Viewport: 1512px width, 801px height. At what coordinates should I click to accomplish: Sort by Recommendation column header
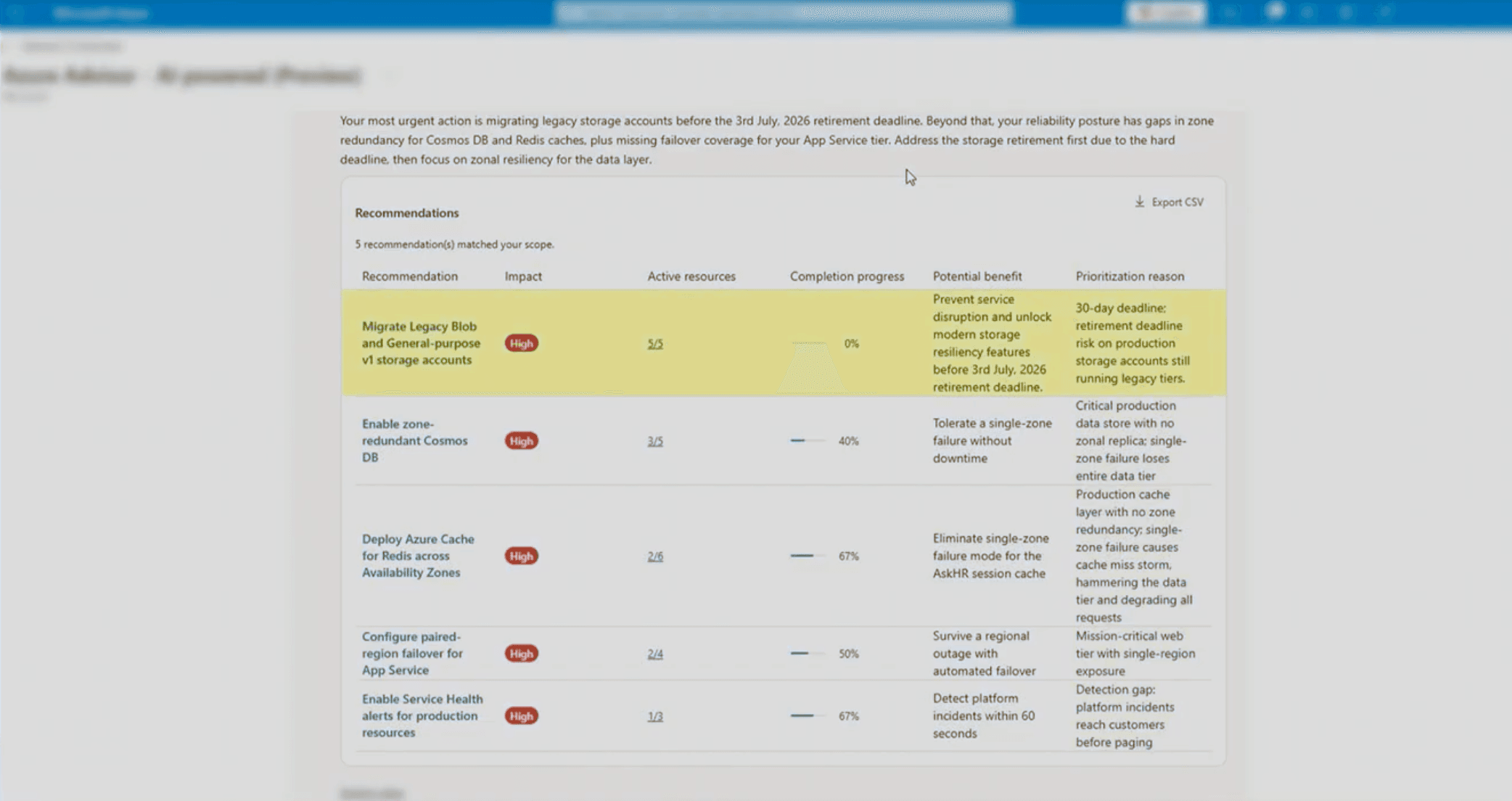coord(410,276)
